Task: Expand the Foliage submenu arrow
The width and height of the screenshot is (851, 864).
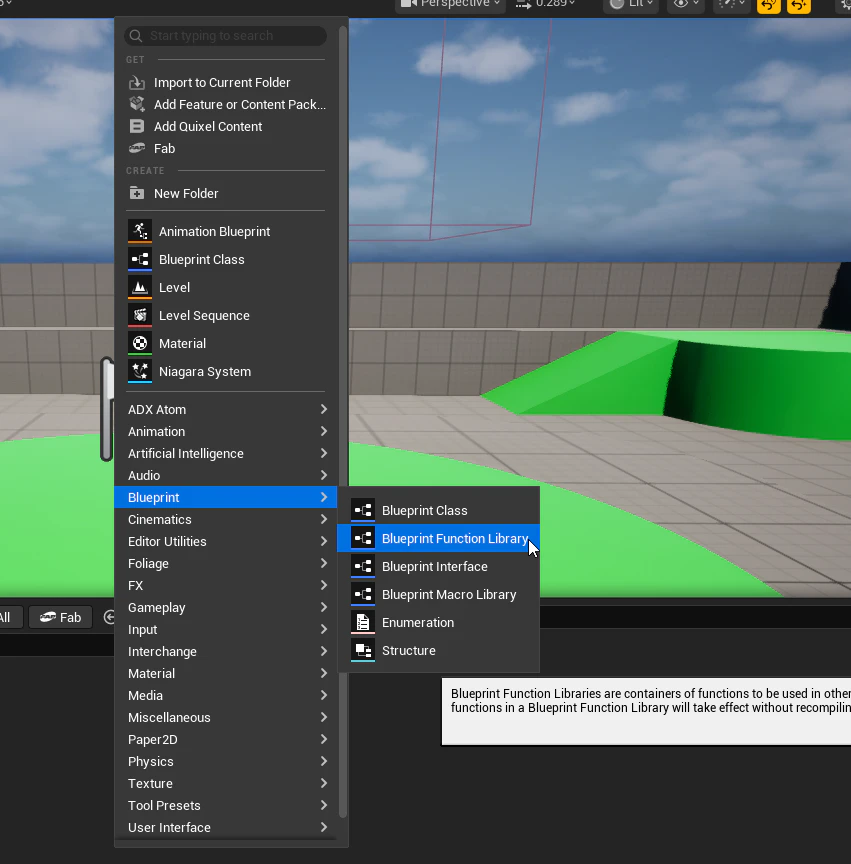Action: pos(324,564)
